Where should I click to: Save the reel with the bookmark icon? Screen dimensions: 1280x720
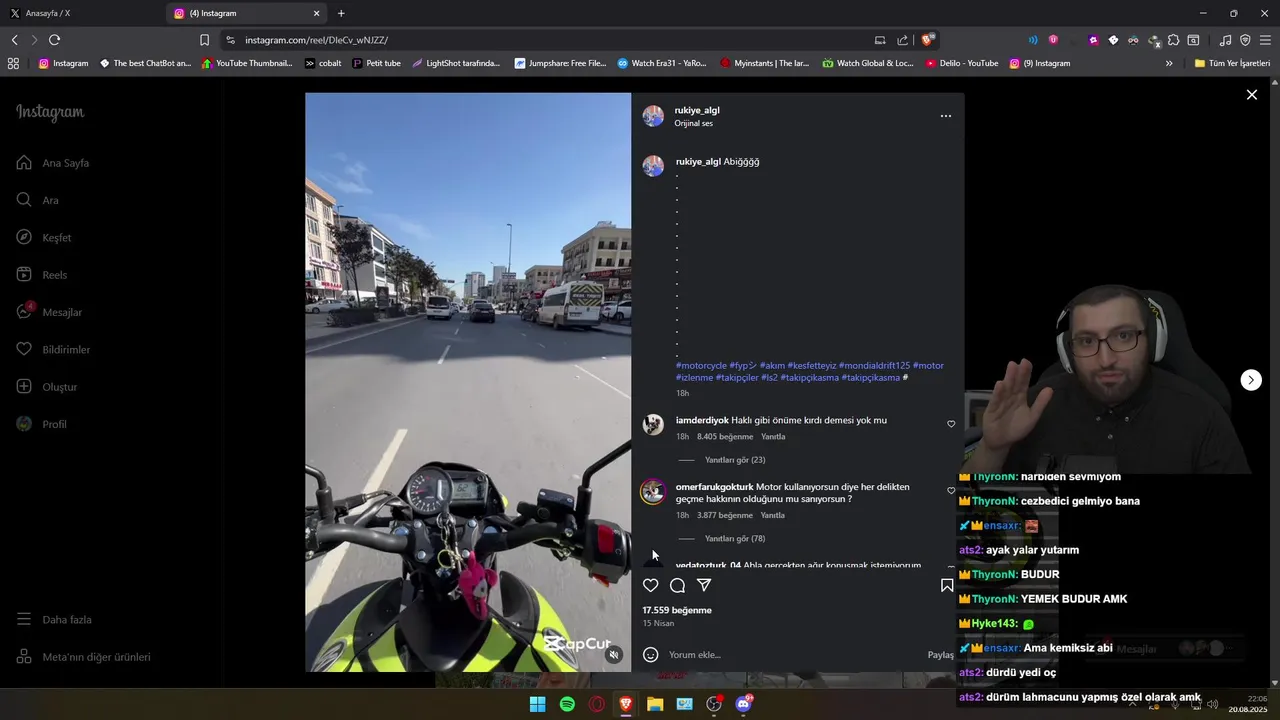coord(947,585)
